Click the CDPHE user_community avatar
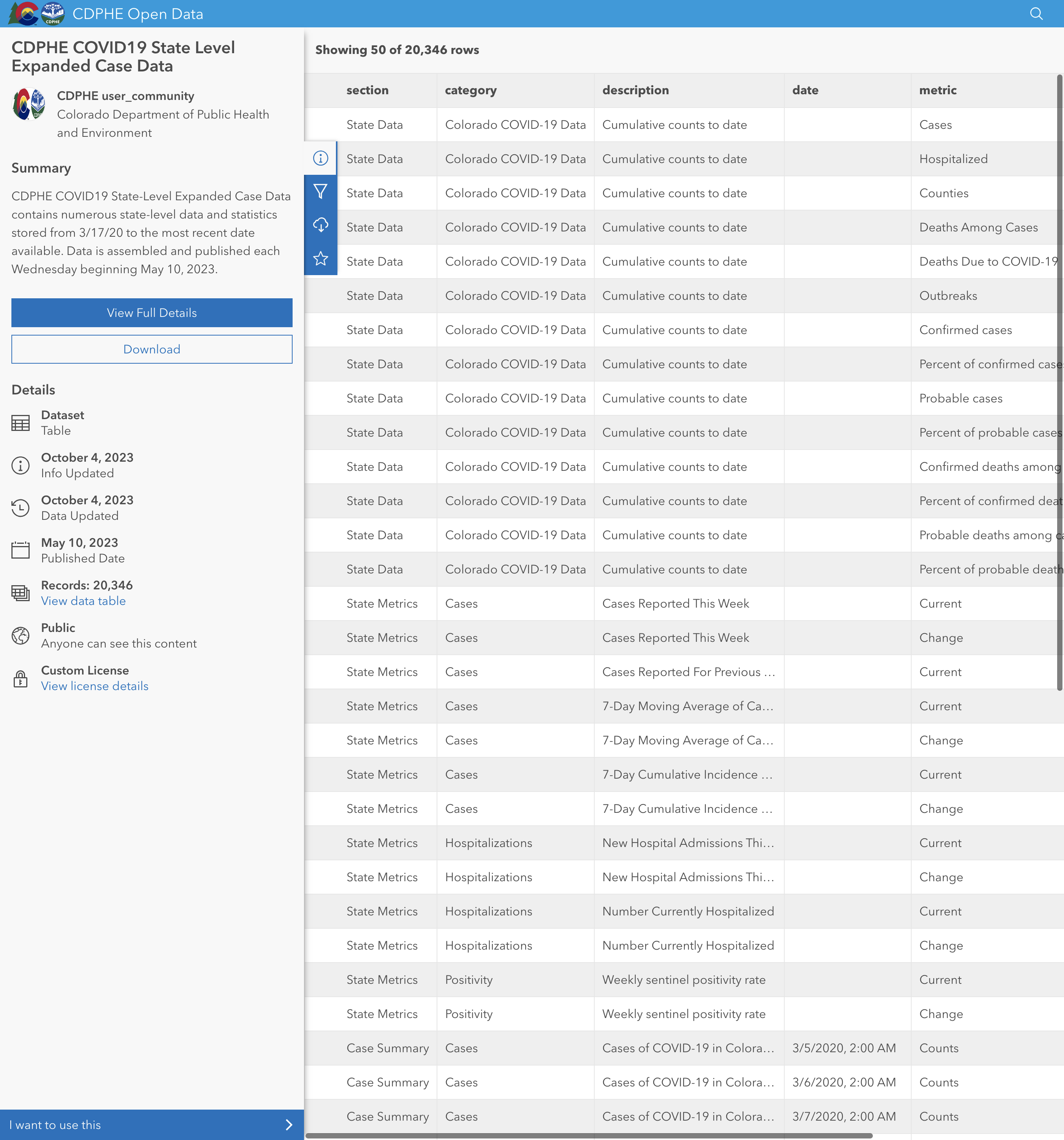This screenshot has height=1140, width=1064. (x=28, y=104)
